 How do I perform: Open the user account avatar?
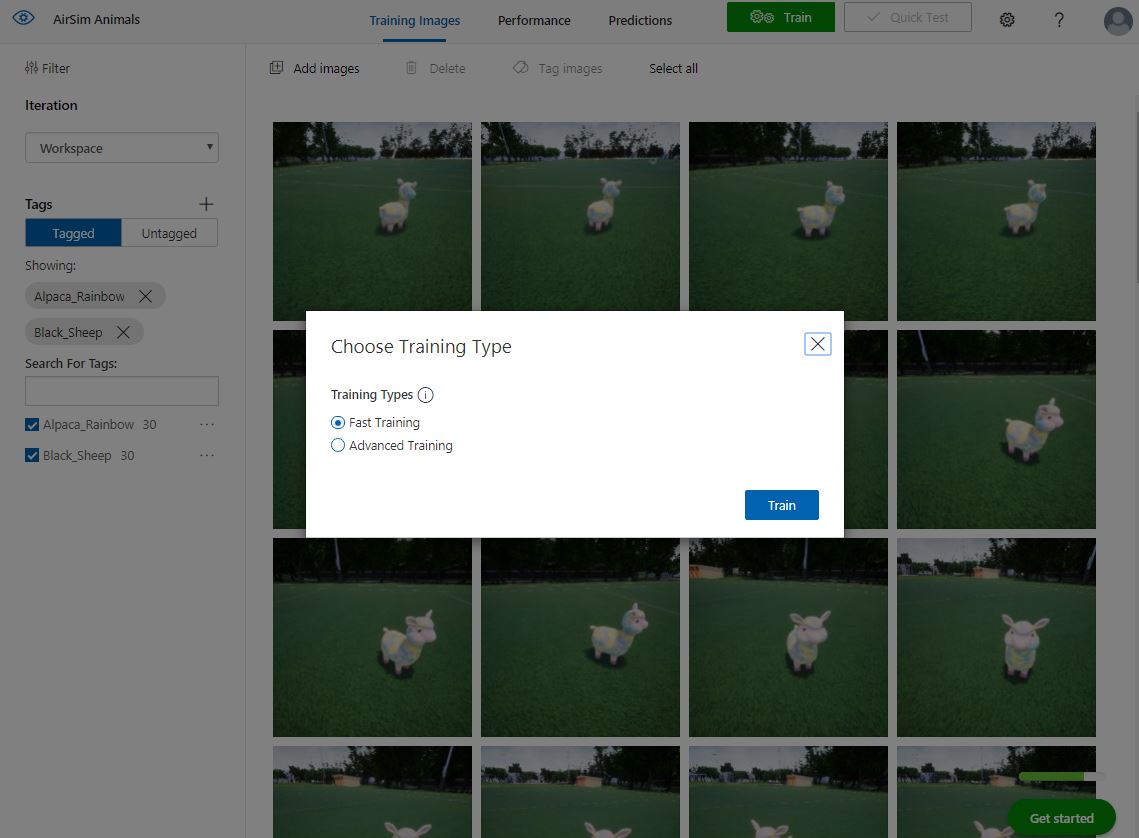[x=1118, y=20]
